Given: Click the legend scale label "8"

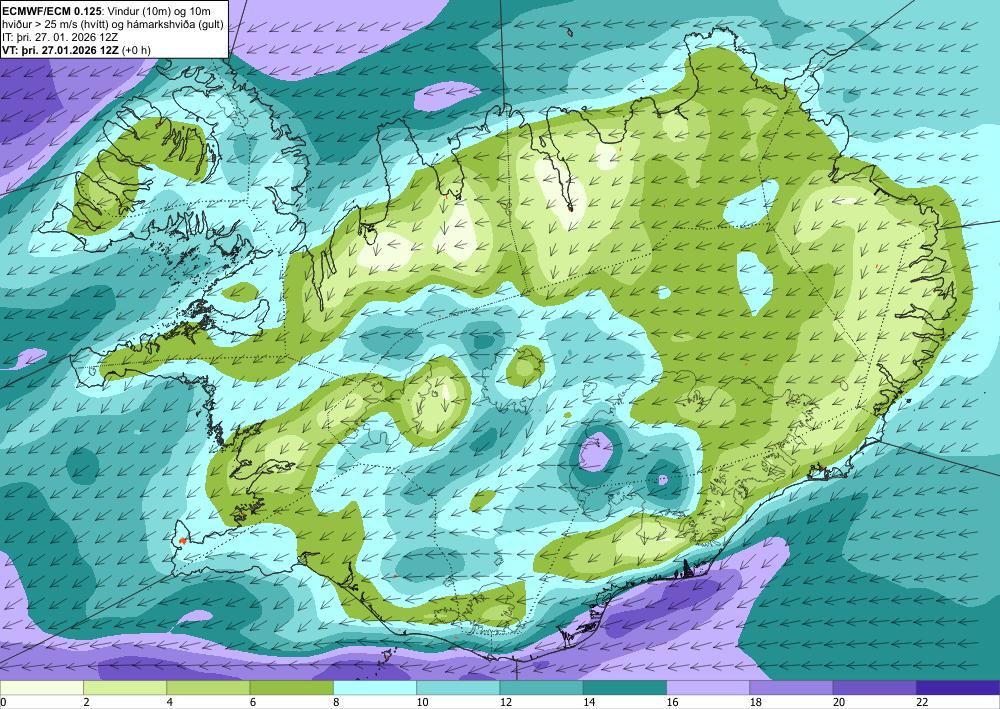Looking at the screenshot, I should click(336, 702).
